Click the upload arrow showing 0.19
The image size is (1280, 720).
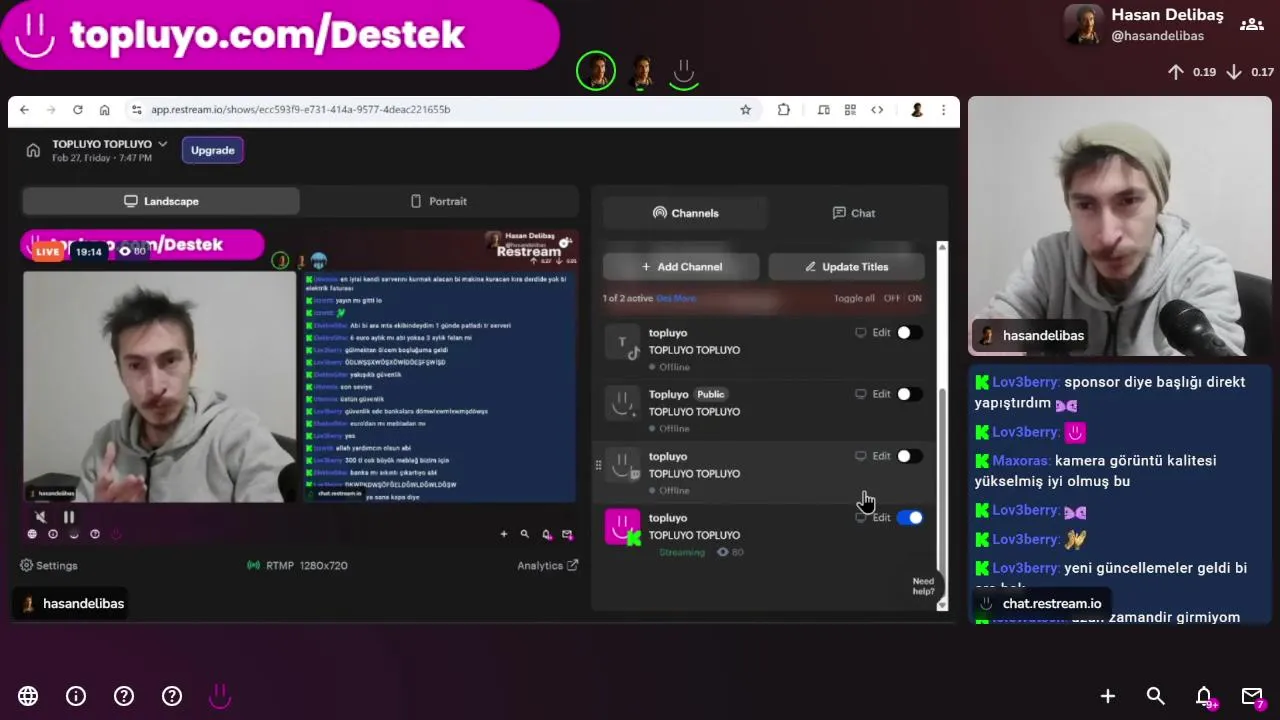tap(1176, 72)
